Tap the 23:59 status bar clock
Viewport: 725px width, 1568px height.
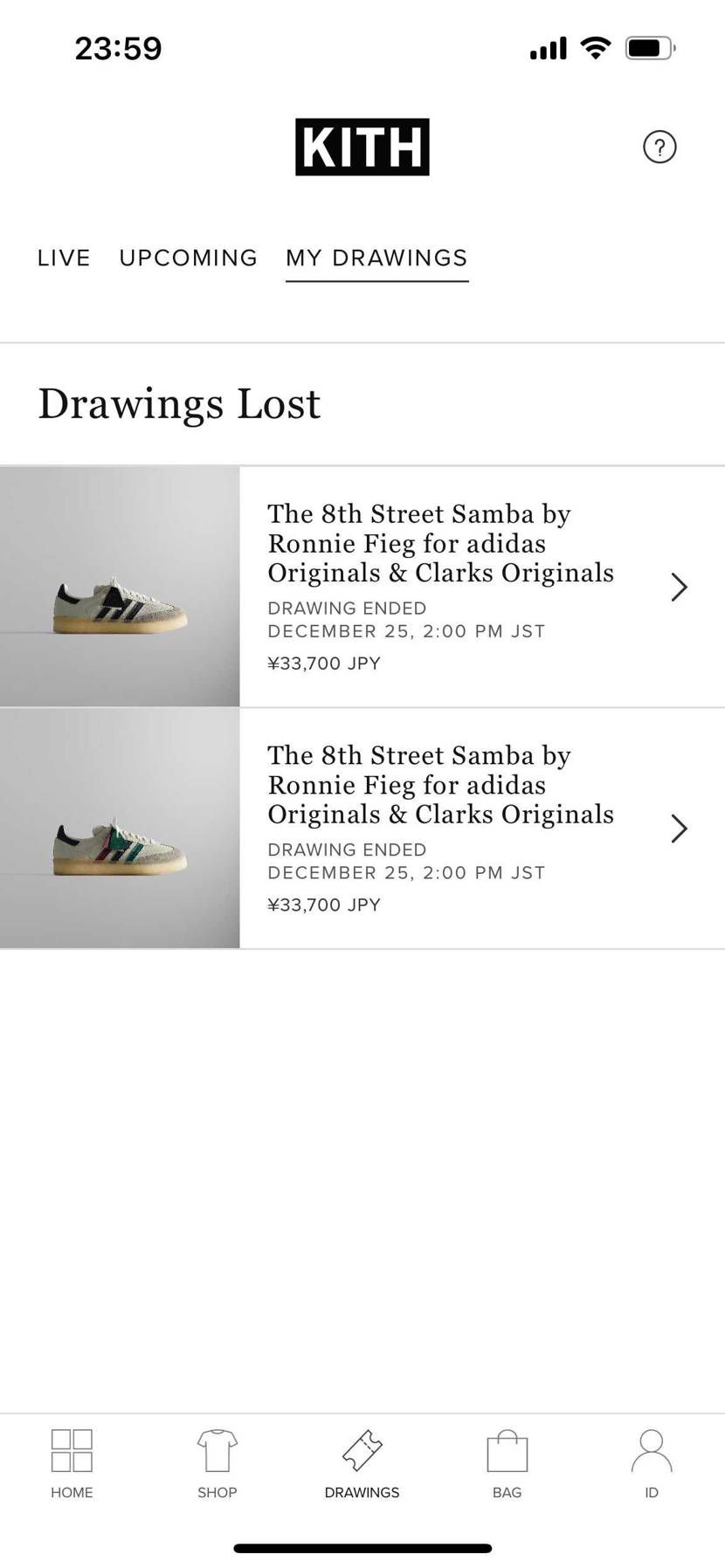pyautogui.click(x=118, y=48)
